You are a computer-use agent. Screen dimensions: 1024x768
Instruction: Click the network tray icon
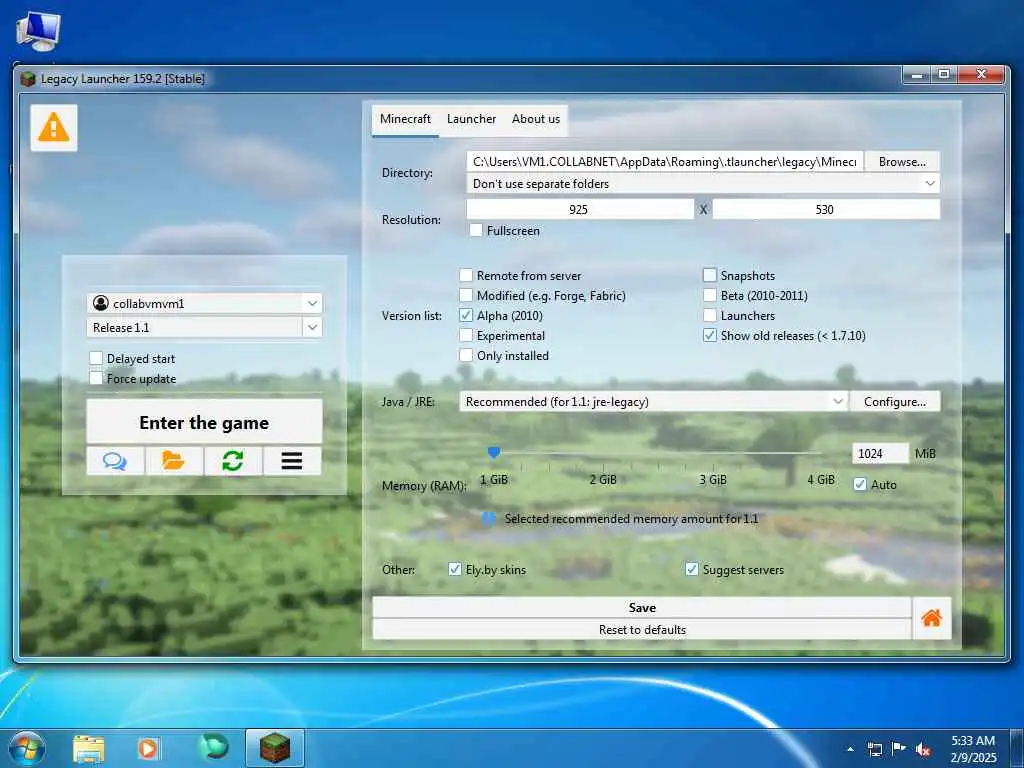(874, 749)
